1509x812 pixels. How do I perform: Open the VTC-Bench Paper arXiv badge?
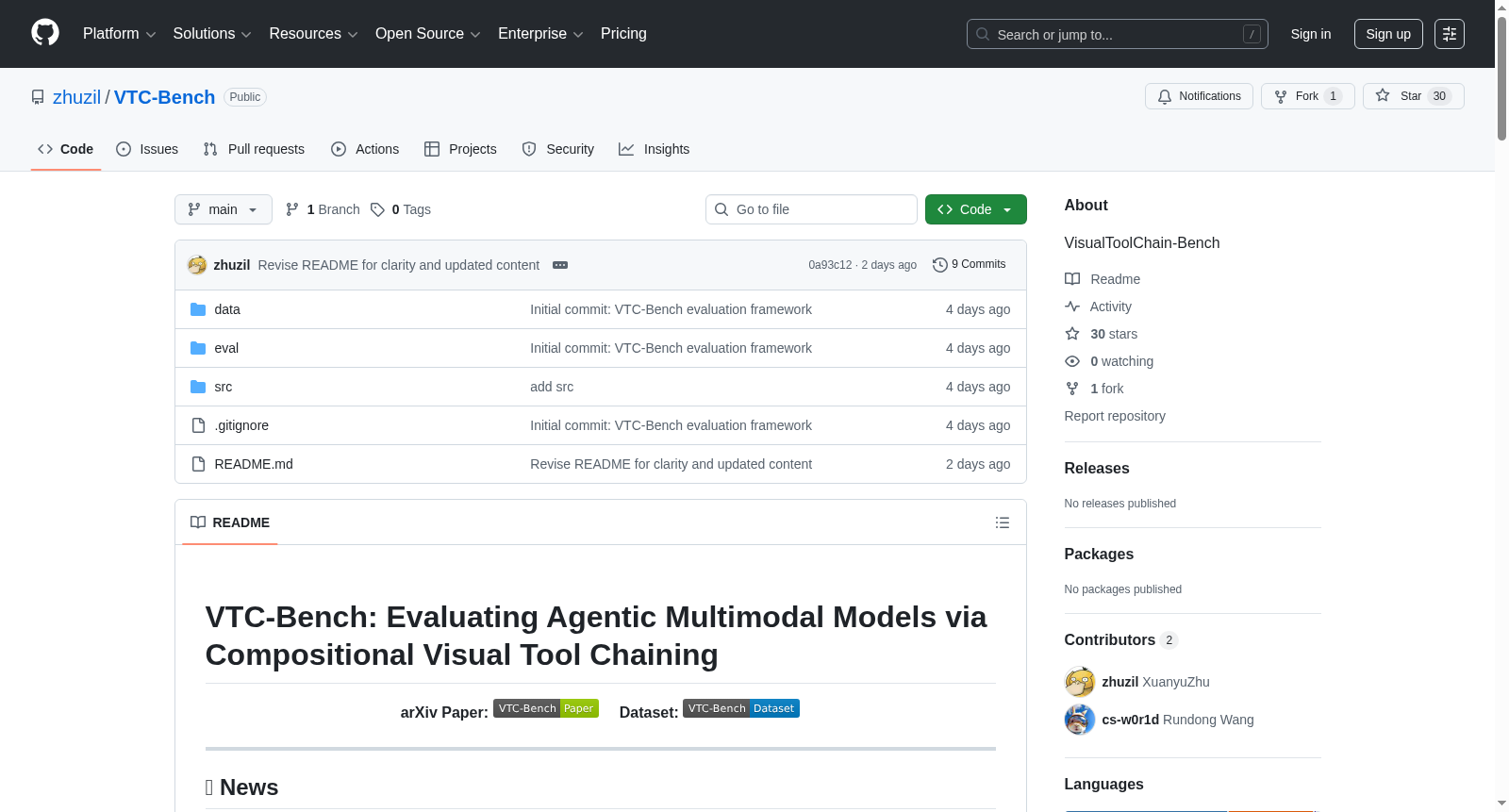point(546,708)
